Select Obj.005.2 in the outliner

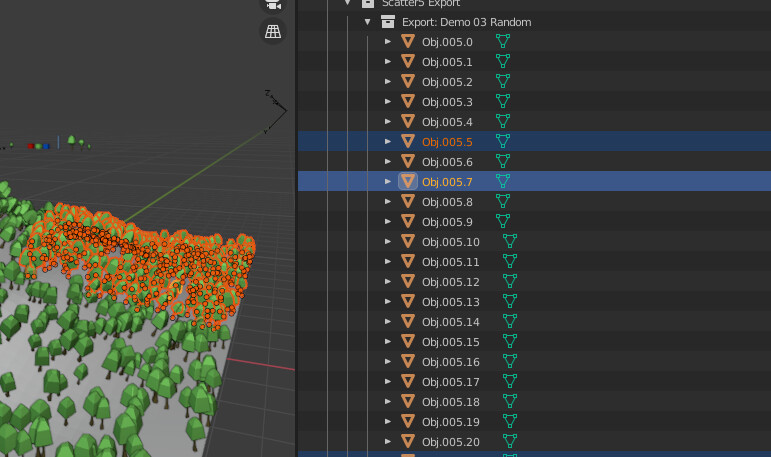pos(447,82)
